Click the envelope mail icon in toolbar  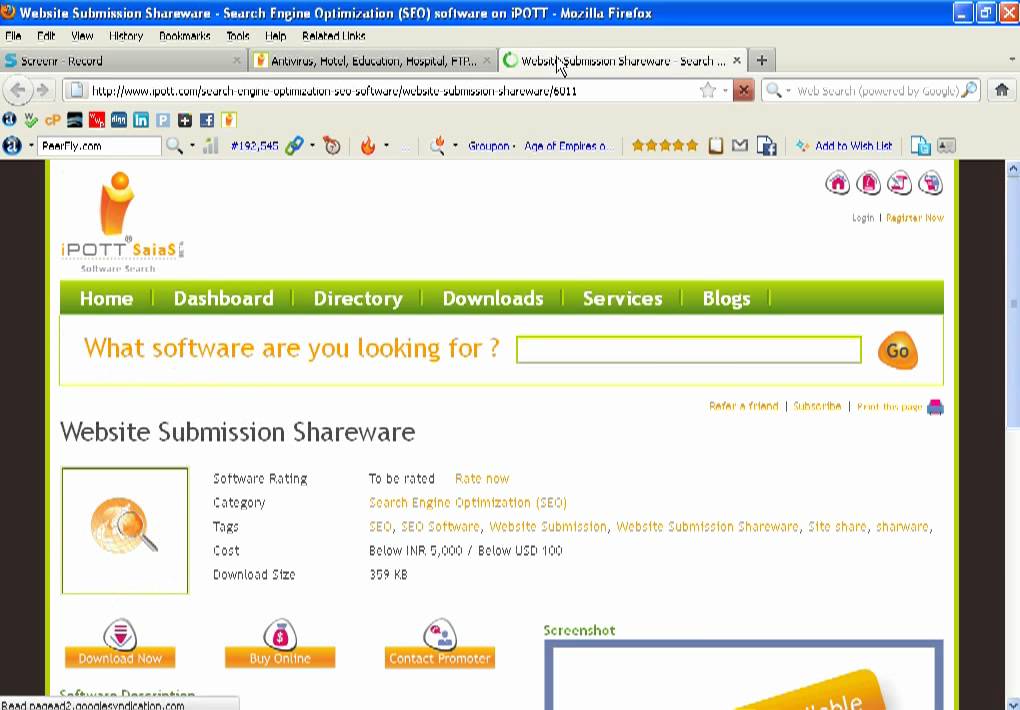[740, 146]
